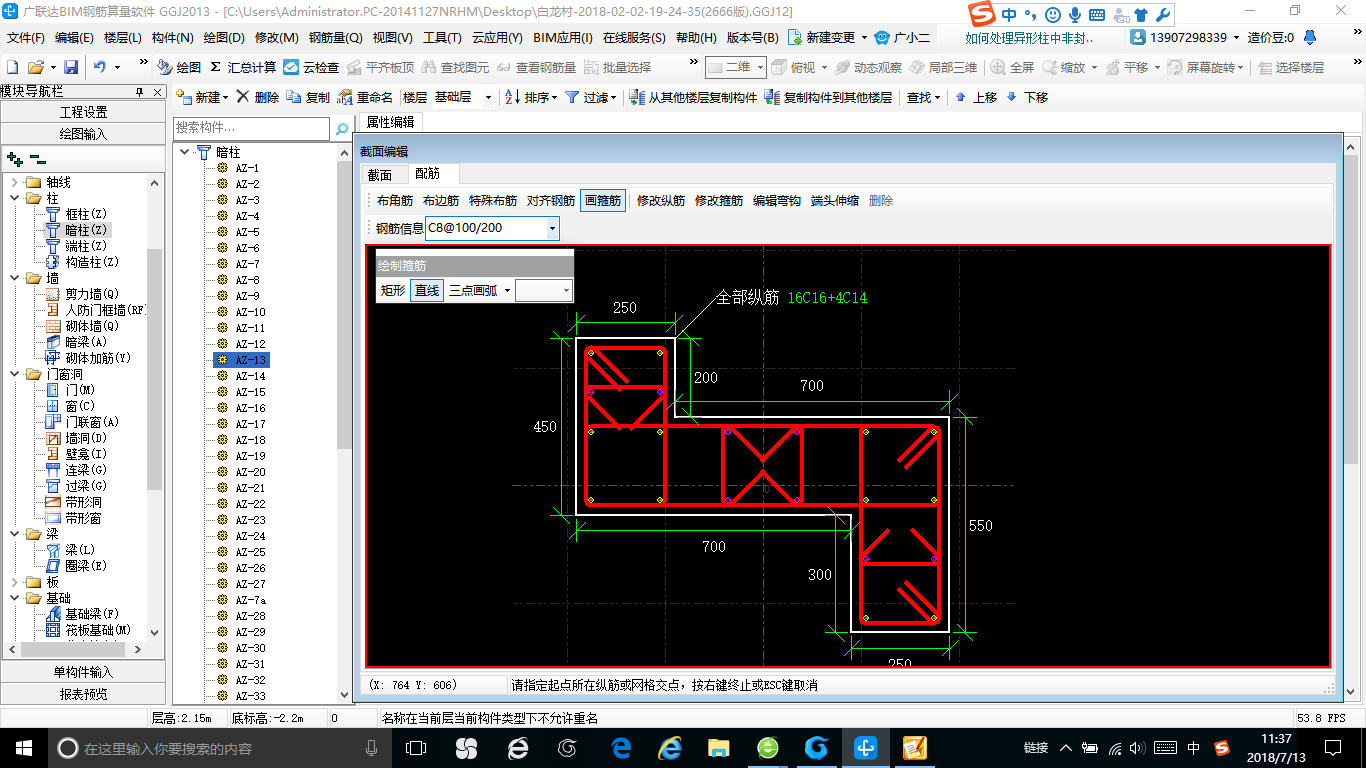Select 圈梁(E) in navigation tree
1366x768 pixels.
click(x=76, y=566)
